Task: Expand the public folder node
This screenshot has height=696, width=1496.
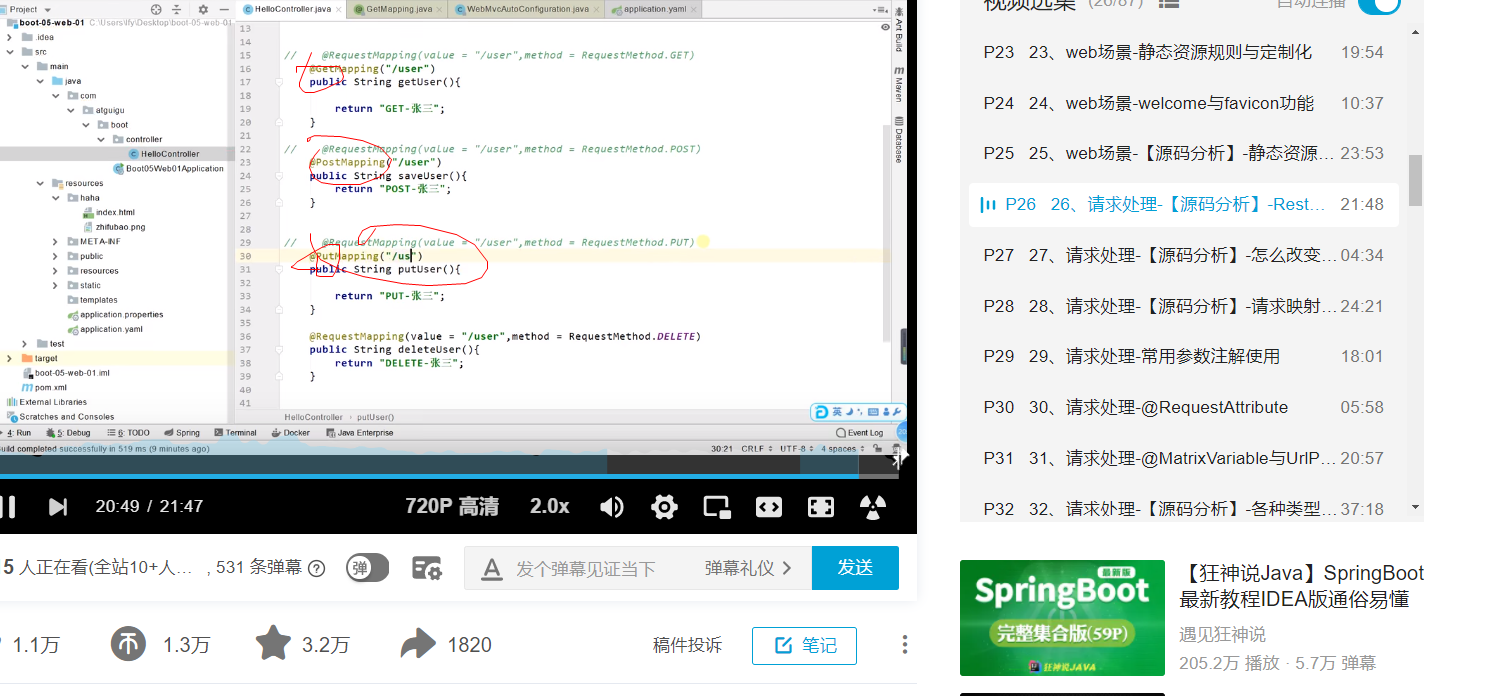Action: 56,256
